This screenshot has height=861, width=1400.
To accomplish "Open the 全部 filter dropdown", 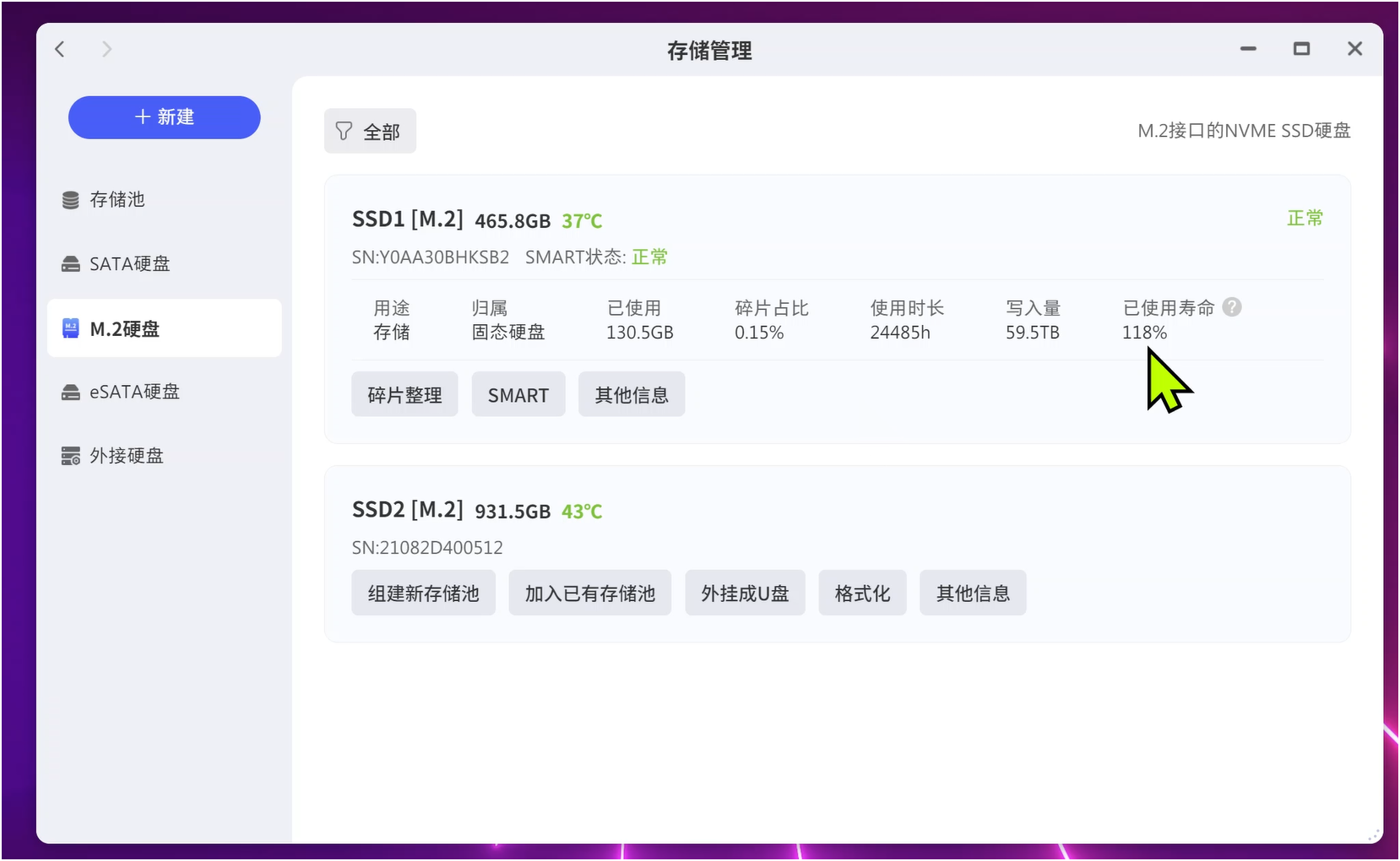I will tap(370, 131).
